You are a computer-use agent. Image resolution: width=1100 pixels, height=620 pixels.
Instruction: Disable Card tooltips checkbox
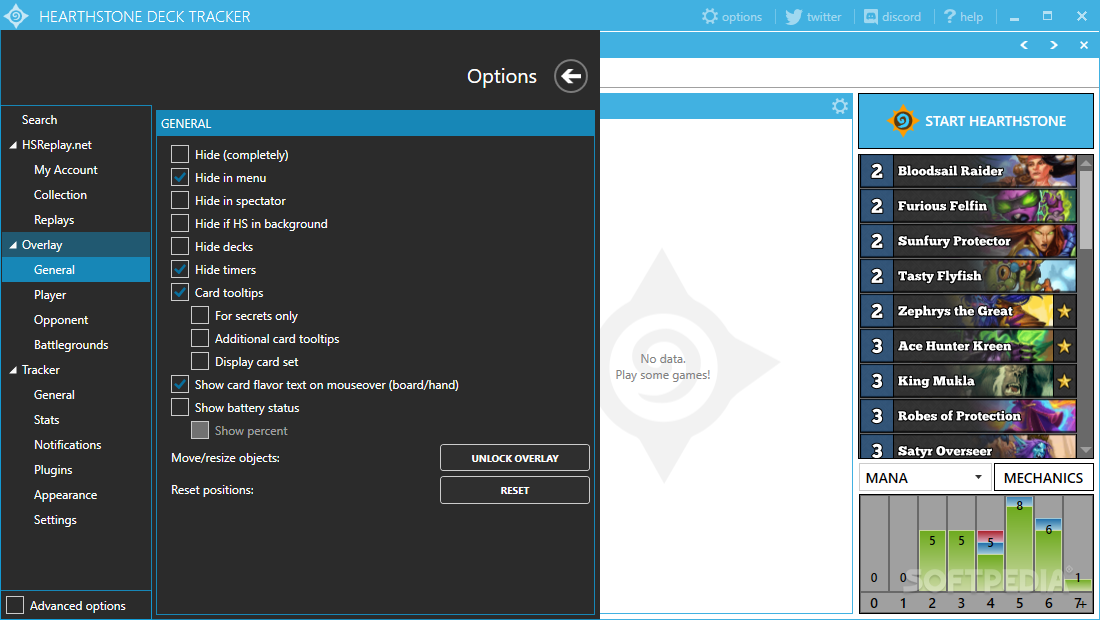(180, 292)
